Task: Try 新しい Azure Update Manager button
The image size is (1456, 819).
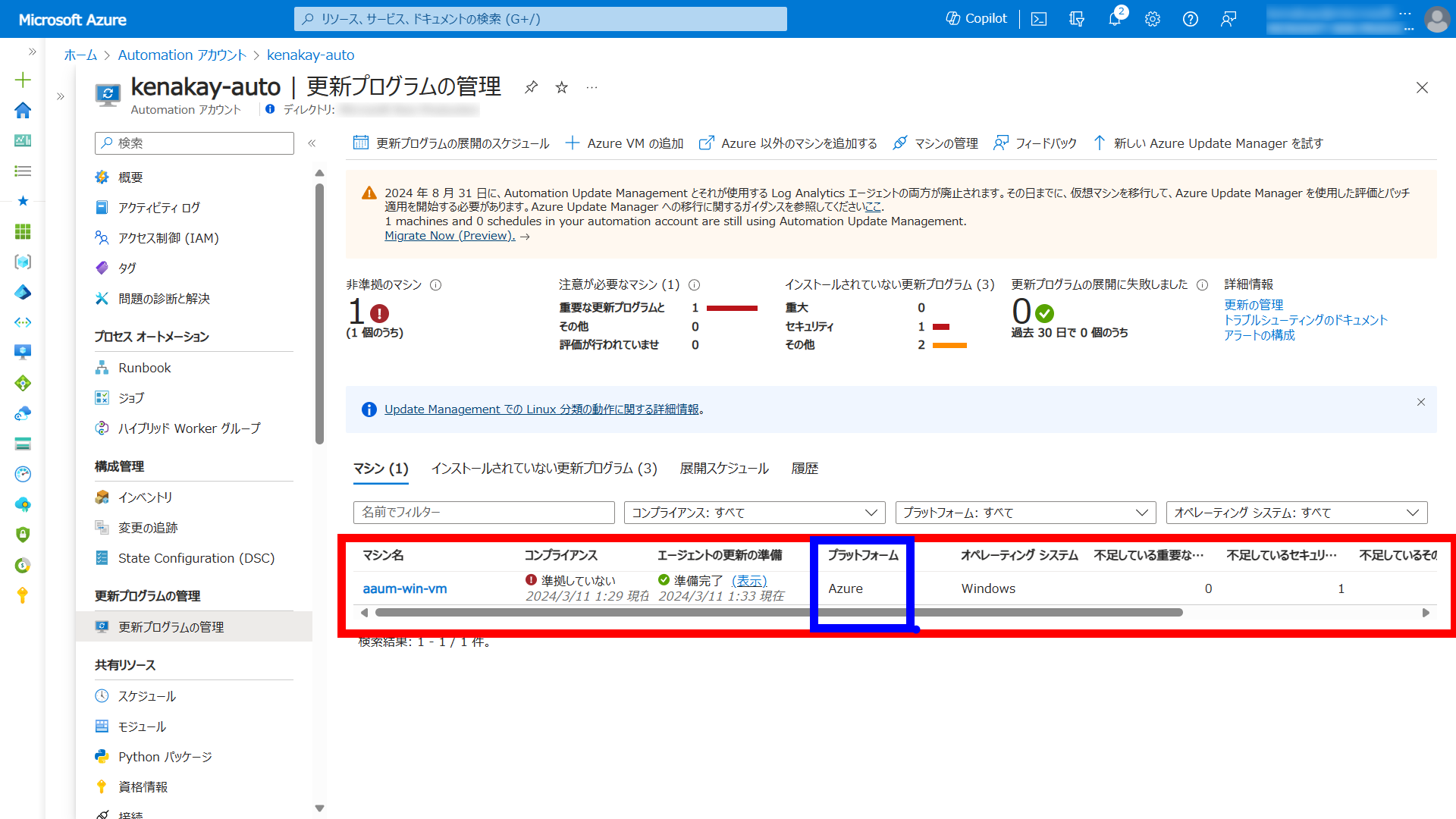Action: pyautogui.click(x=1207, y=143)
